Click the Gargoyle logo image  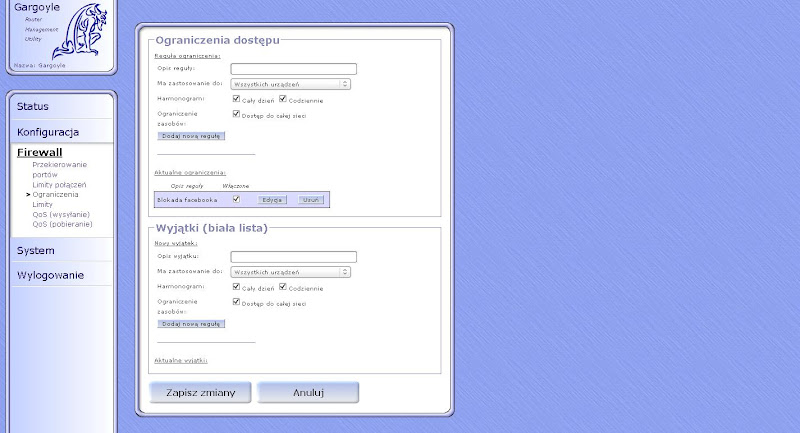tap(79, 31)
